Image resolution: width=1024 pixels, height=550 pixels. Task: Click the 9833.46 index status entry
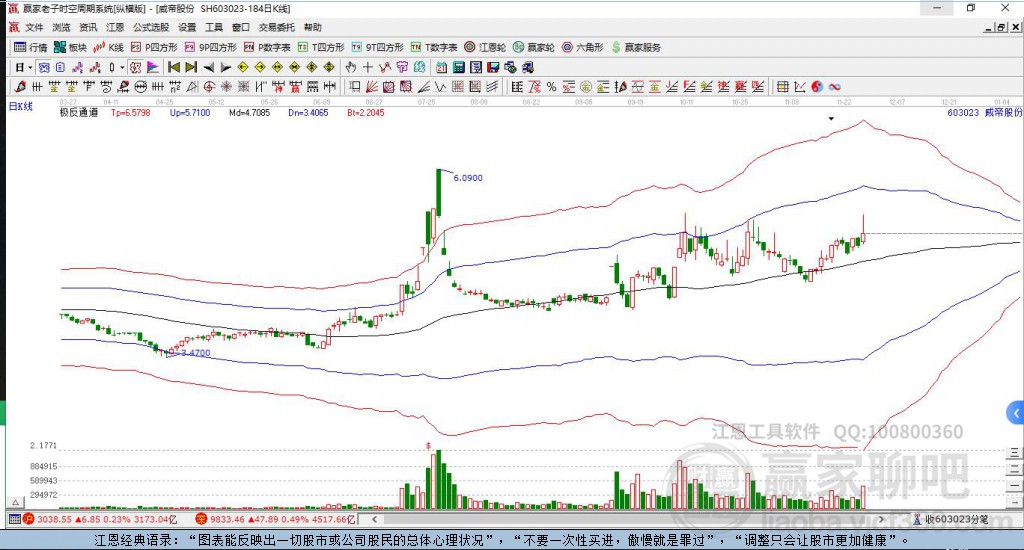[x=276, y=519]
